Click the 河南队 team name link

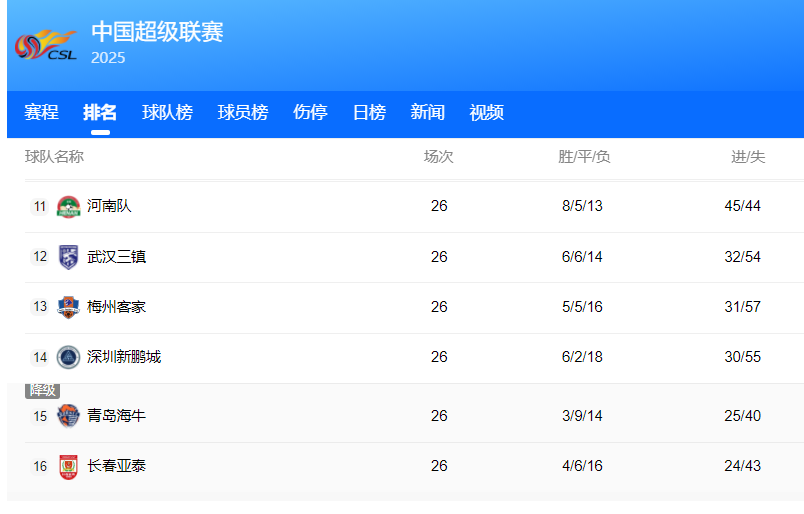[x=109, y=207]
